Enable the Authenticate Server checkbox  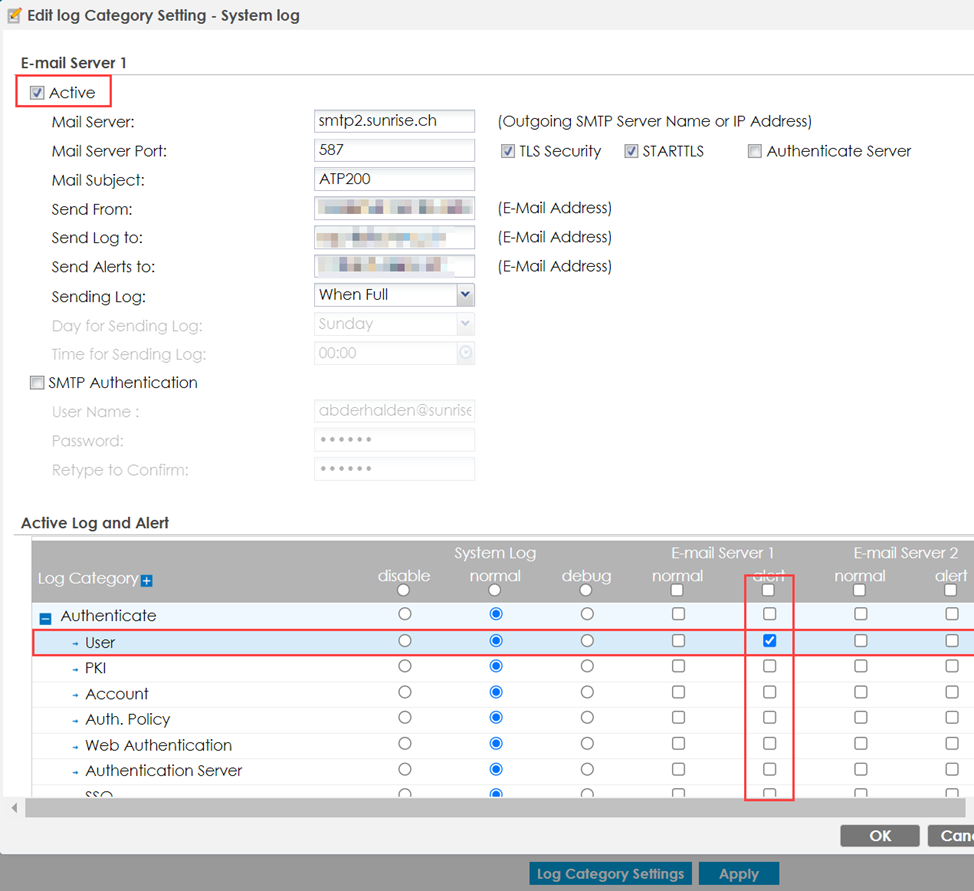pos(755,152)
